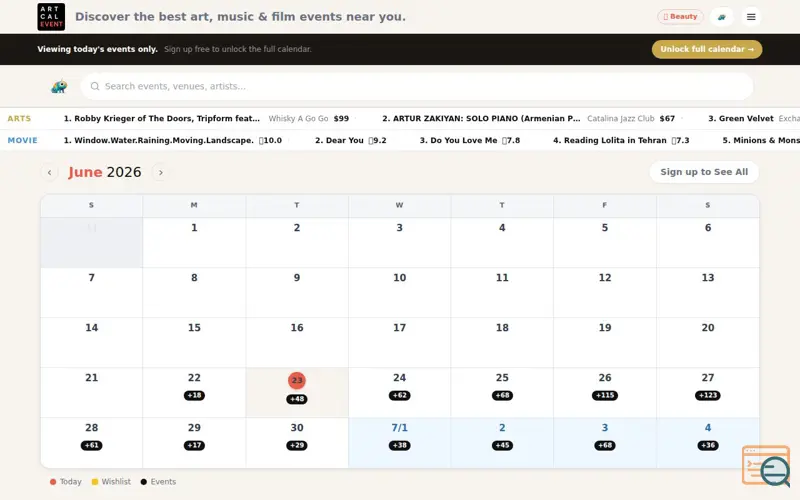This screenshot has width=800, height=500.
Task: Click the search magnifier icon
Action: 95,86
